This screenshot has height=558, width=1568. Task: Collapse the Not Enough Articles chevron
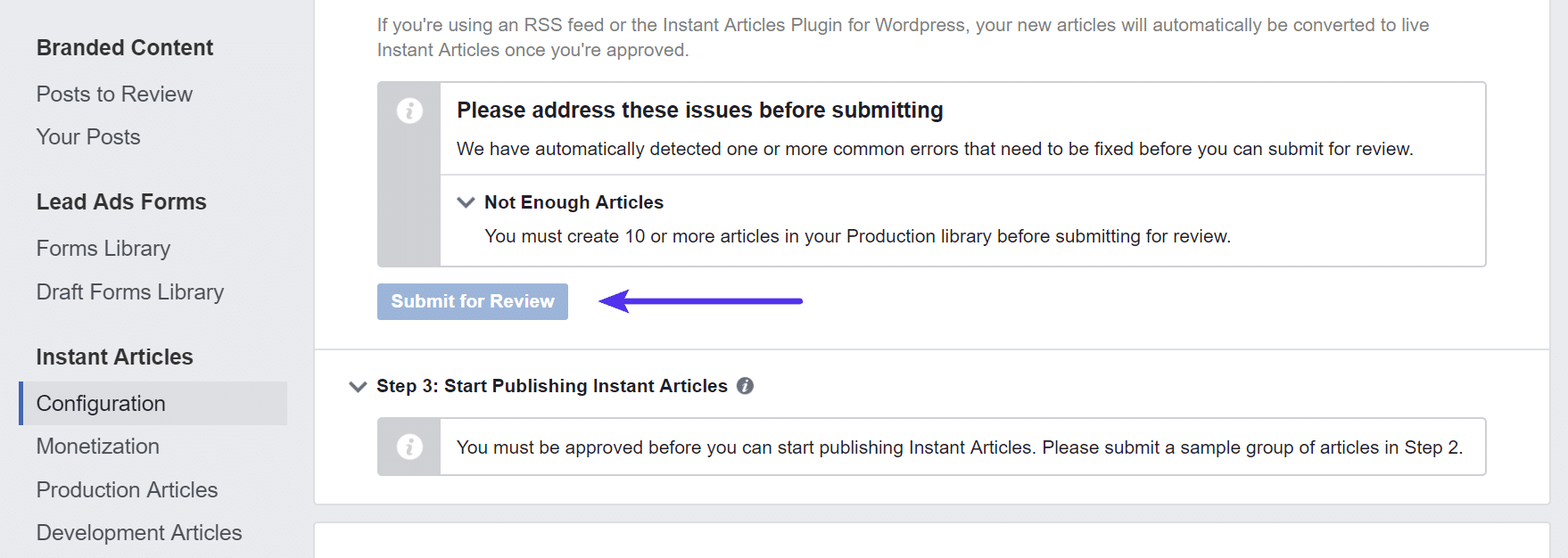pos(466,202)
